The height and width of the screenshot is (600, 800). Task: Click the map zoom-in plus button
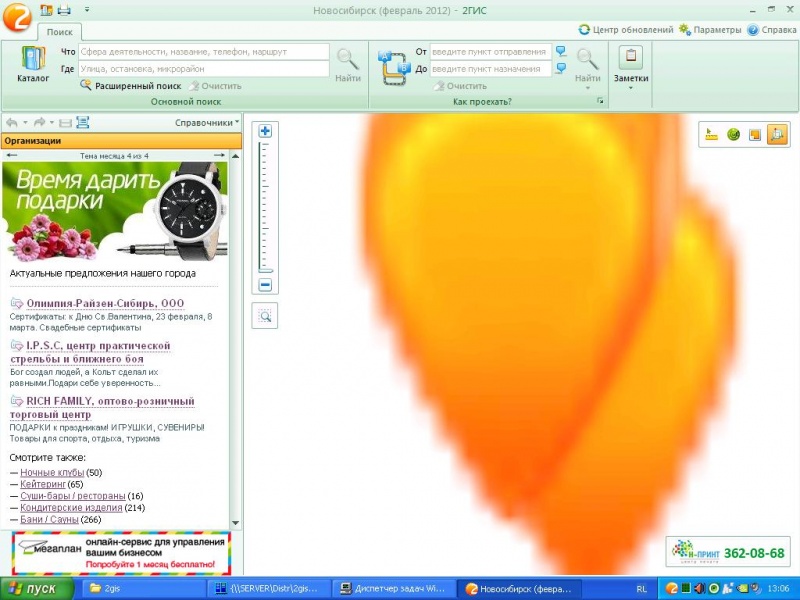point(265,131)
